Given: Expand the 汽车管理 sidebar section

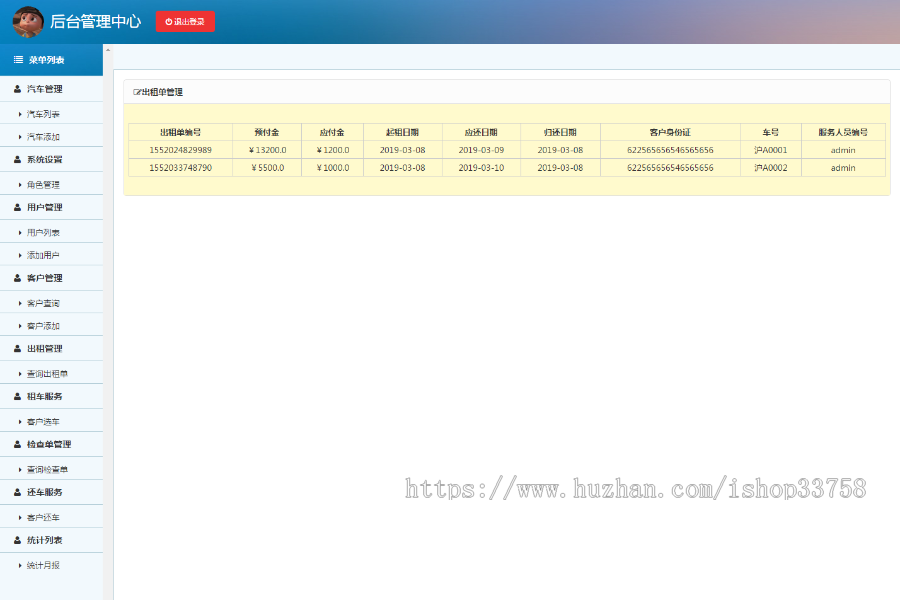Looking at the screenshot, I should (x=45, y=88).
